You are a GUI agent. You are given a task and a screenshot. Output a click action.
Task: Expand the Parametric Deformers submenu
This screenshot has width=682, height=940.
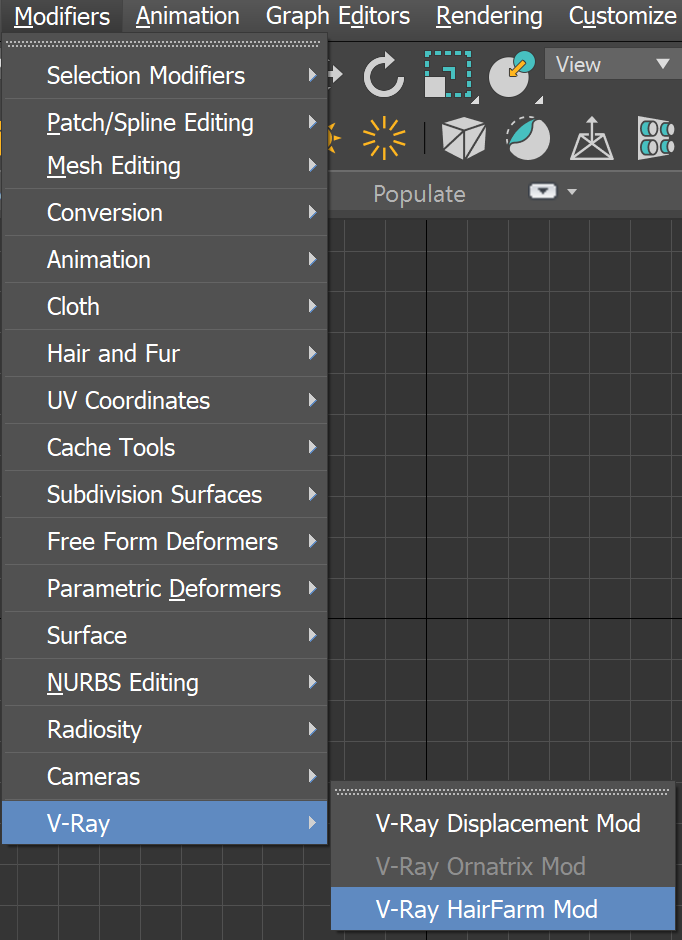tap(150, 589)
